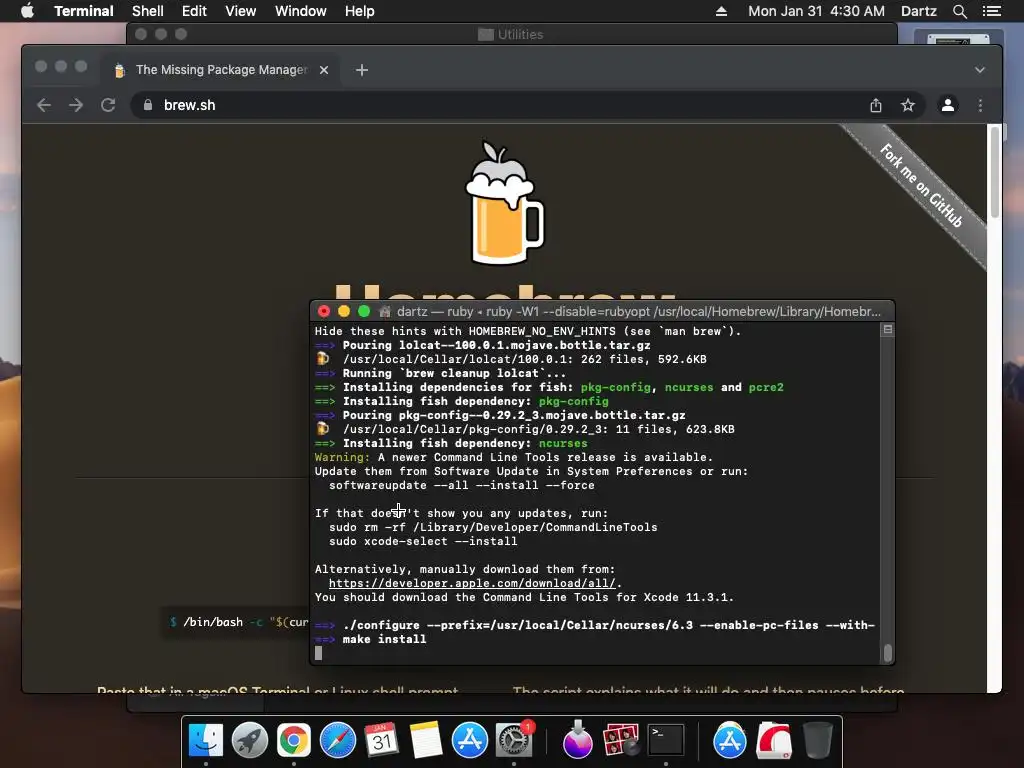The width and height of the screenshot is (1024, 768).
Task: Open Trash from the Dock
Action: (818, 740)
